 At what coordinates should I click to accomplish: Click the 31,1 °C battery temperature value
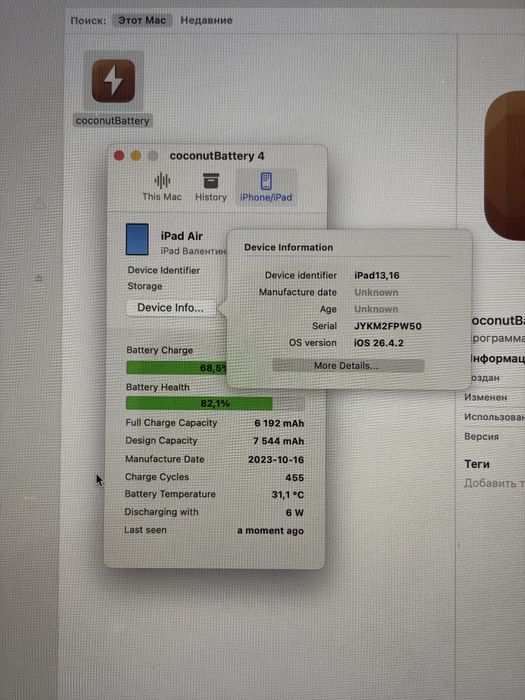pos(288,495)
